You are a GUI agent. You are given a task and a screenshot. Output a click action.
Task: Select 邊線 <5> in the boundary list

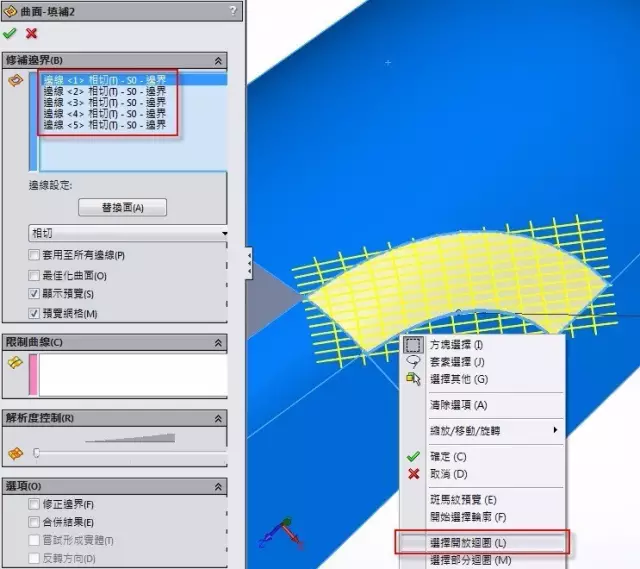pos(133,124)
